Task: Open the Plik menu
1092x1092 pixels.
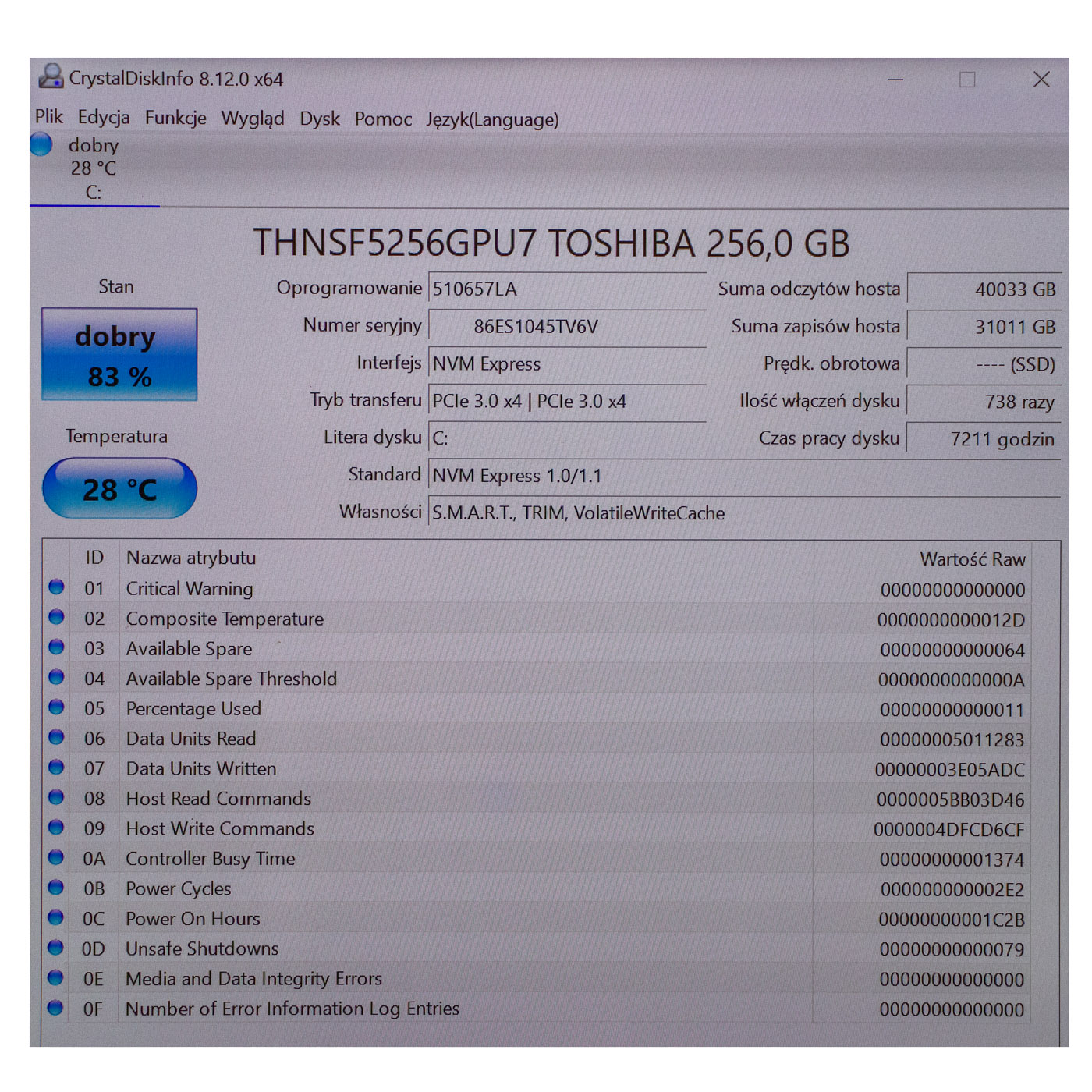Action: (x=48, y=117)
